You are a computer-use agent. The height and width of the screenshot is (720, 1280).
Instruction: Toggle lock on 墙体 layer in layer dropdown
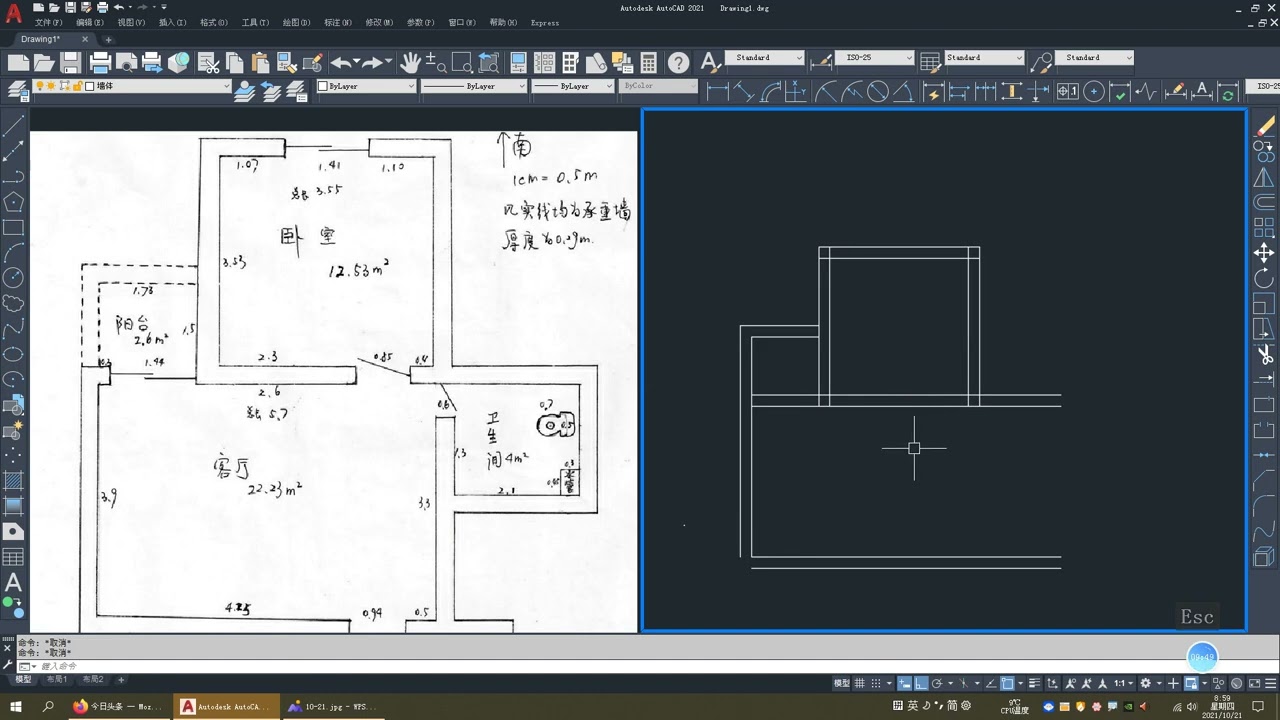[77, 86]
